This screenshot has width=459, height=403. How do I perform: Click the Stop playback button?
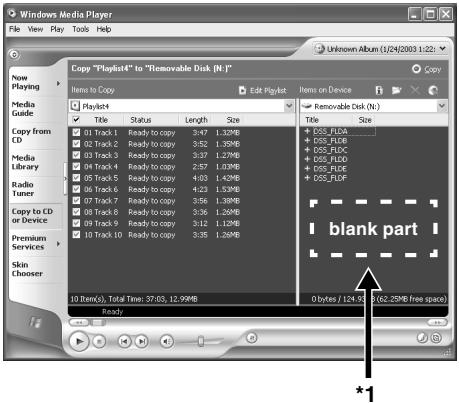tap(99, 341)
